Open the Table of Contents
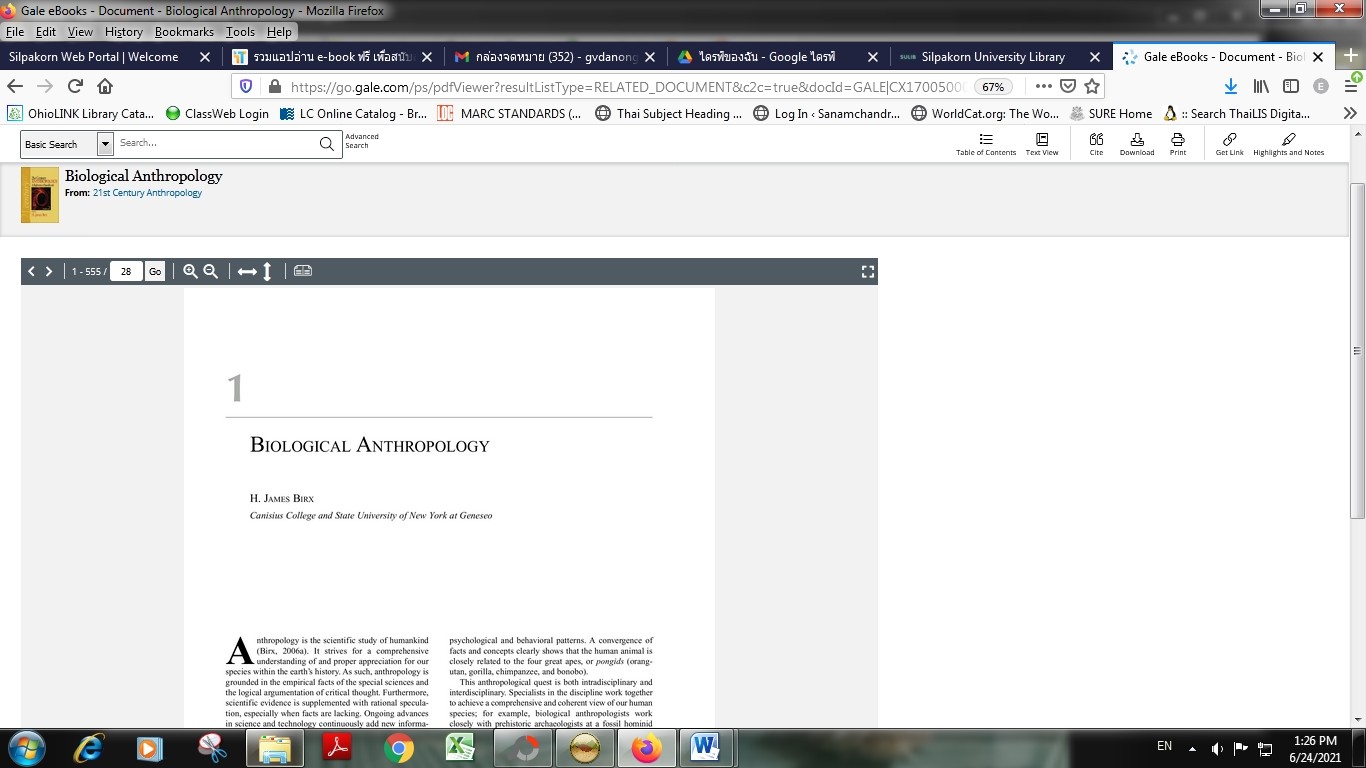Image resolution: width=1366 pixels, height=768 pixels. [x=985, y=144]
